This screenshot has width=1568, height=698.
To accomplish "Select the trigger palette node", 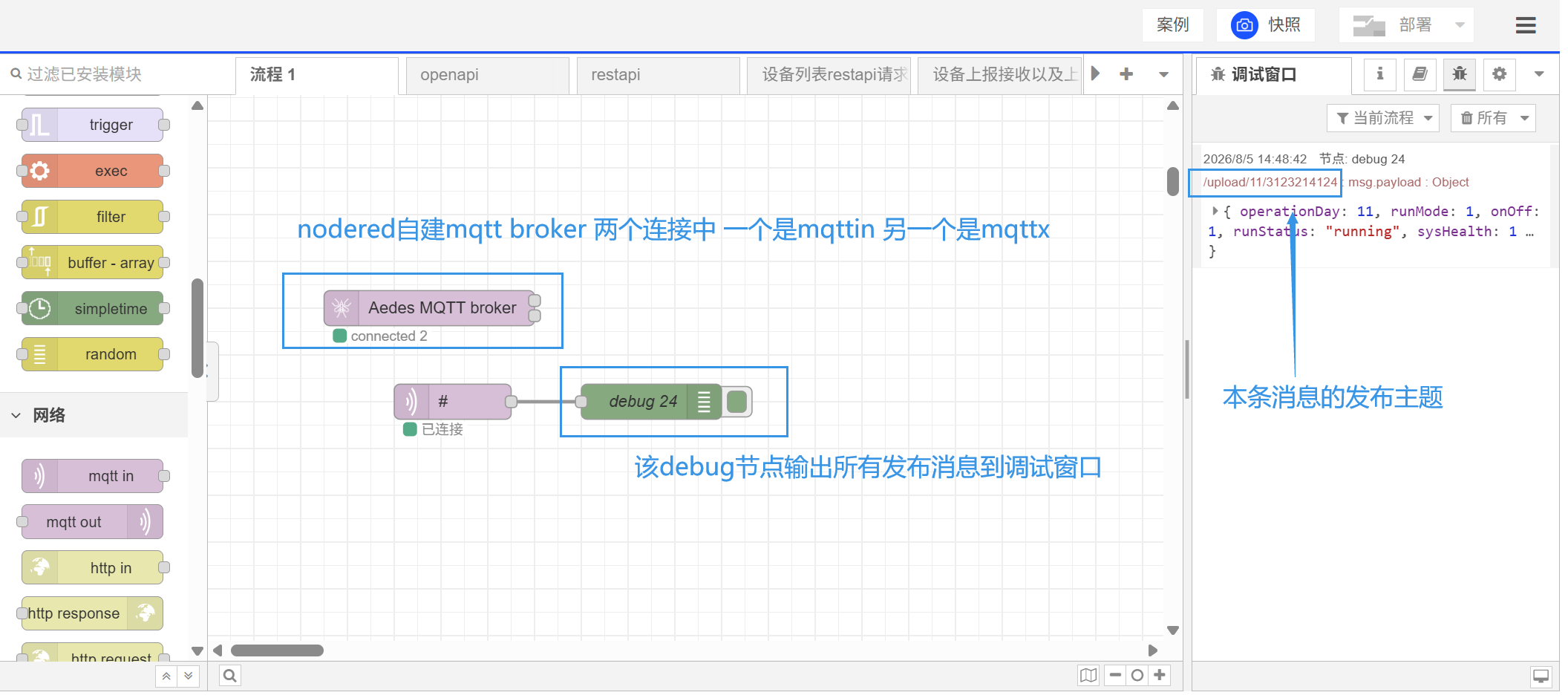I will 93,125.
